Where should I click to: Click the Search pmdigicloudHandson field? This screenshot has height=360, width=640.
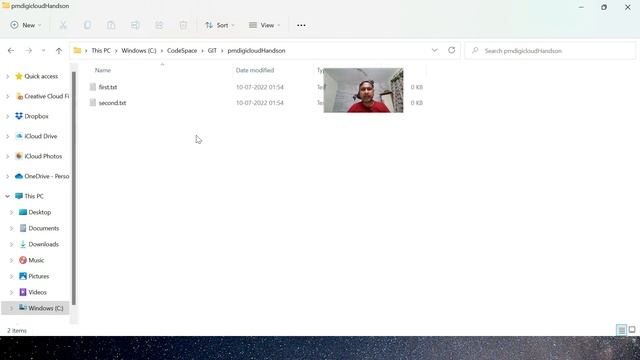[551, 51]
